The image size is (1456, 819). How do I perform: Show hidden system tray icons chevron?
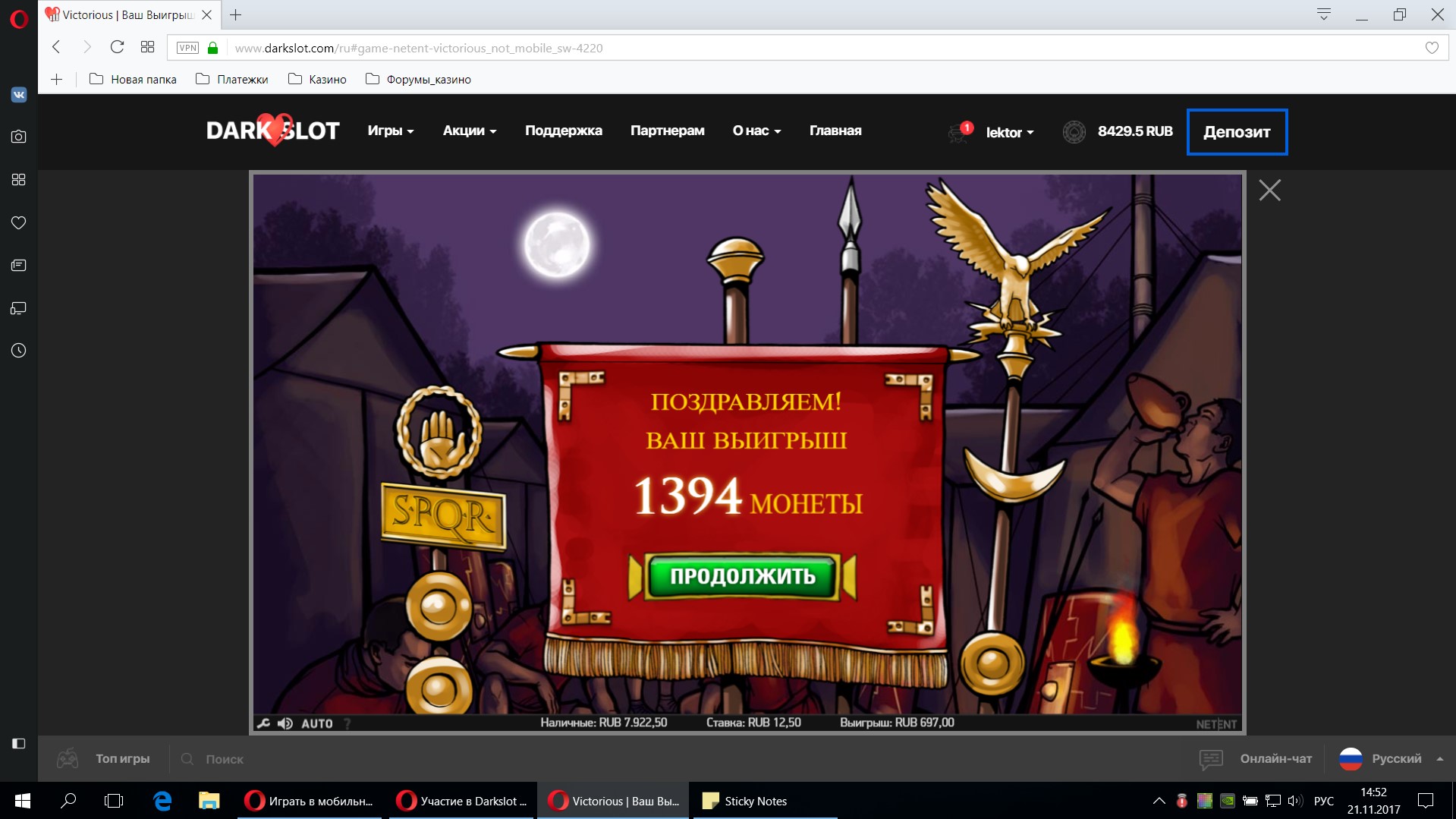click(x=1159, y=801)
